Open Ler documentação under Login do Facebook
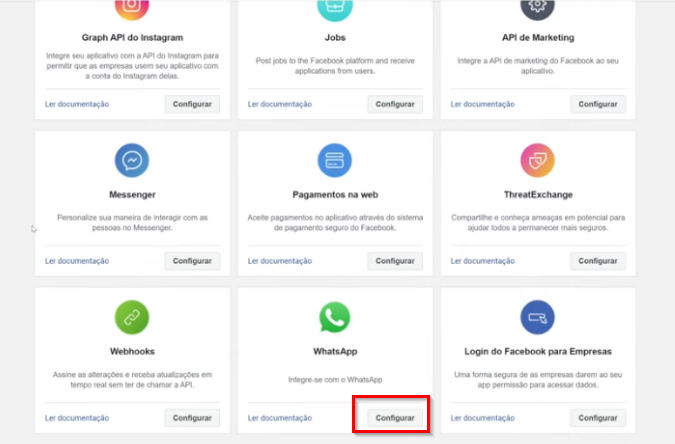 (x=483, y=418)
